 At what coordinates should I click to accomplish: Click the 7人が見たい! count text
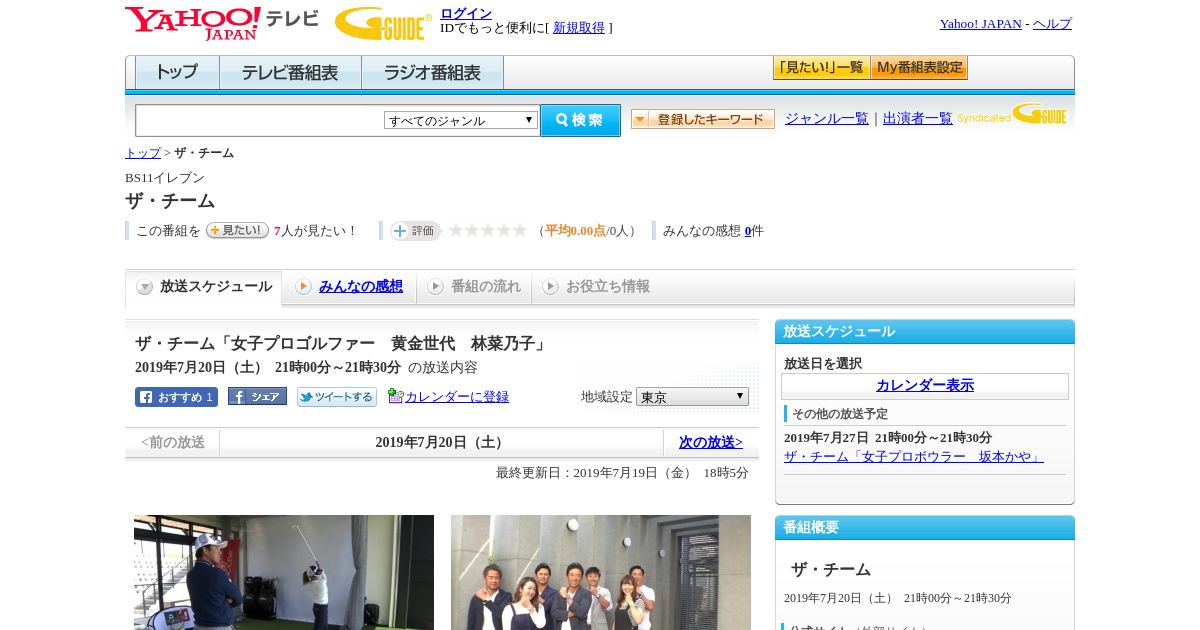pyautogui.click(x=315, y=231)
